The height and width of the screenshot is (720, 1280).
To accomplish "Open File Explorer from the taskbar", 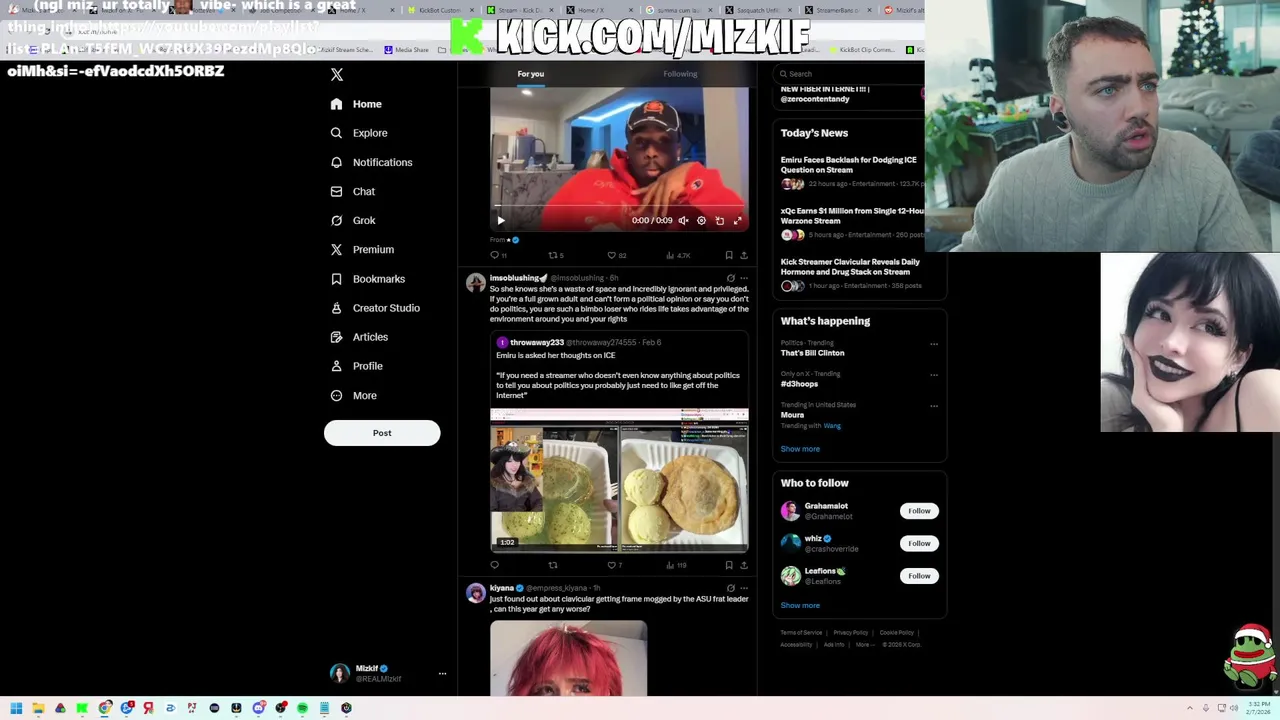I will pyautogui.click(x=38, y=708).
